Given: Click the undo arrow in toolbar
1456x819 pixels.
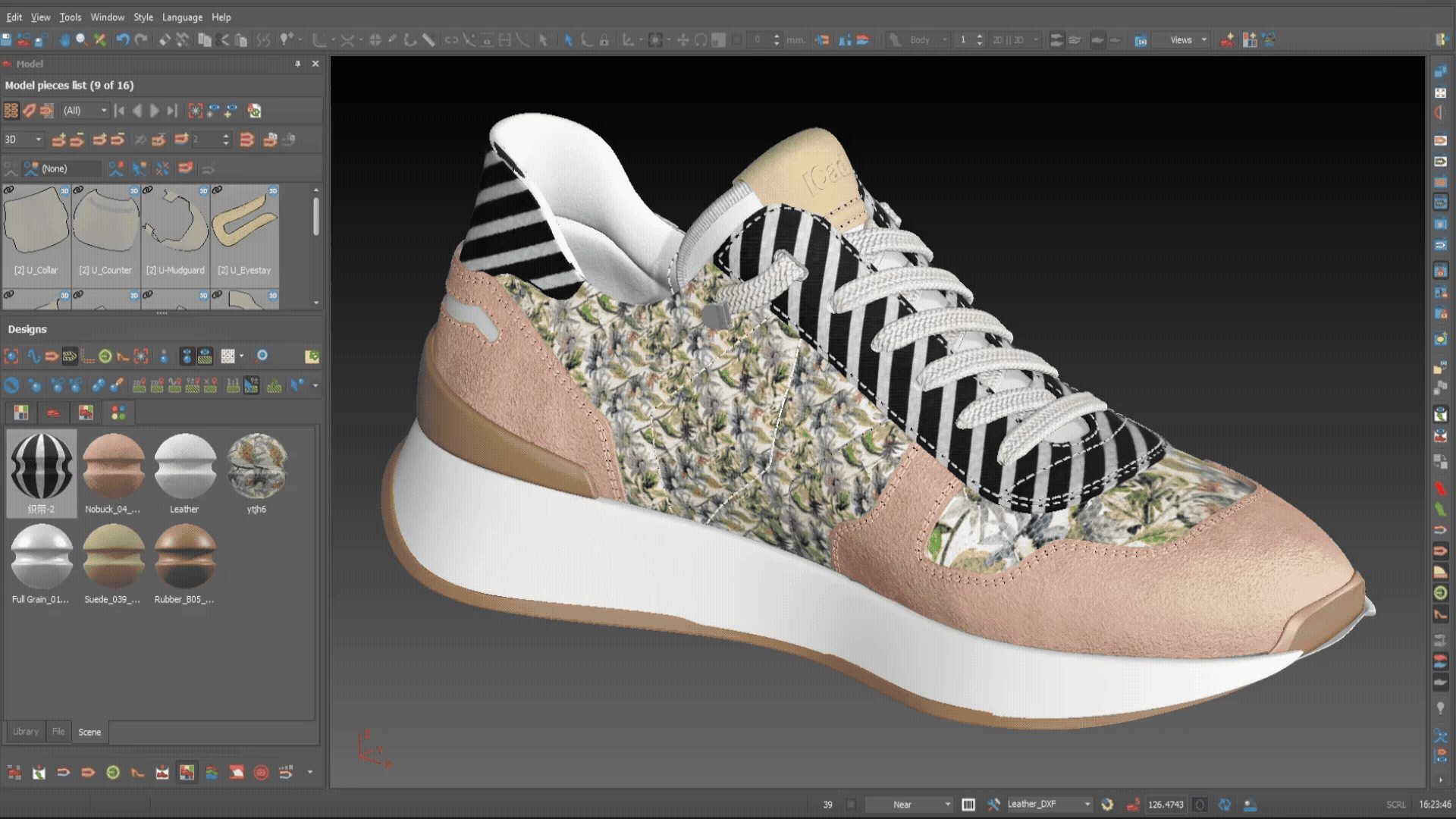Looking at the screenshot, I should [x=123, y=40].
